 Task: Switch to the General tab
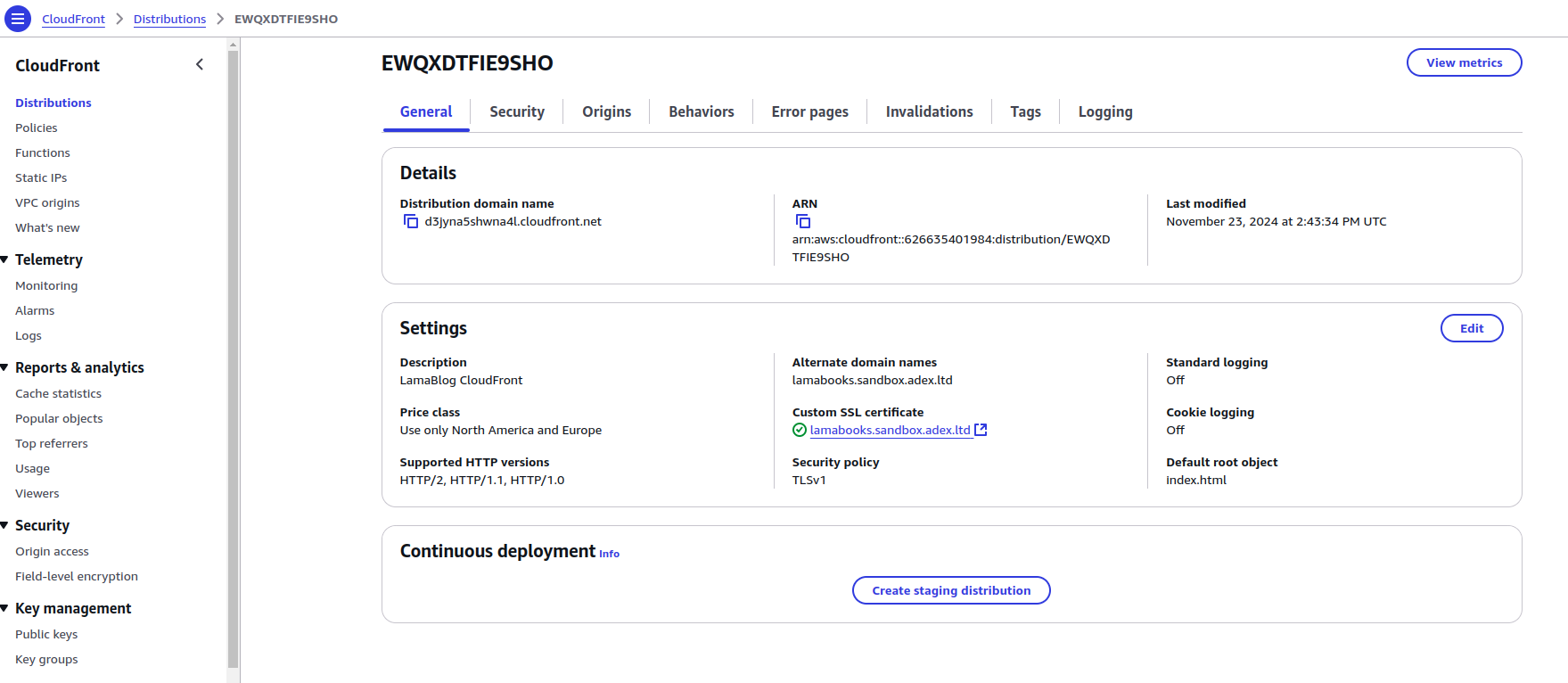tap(426, 111)
